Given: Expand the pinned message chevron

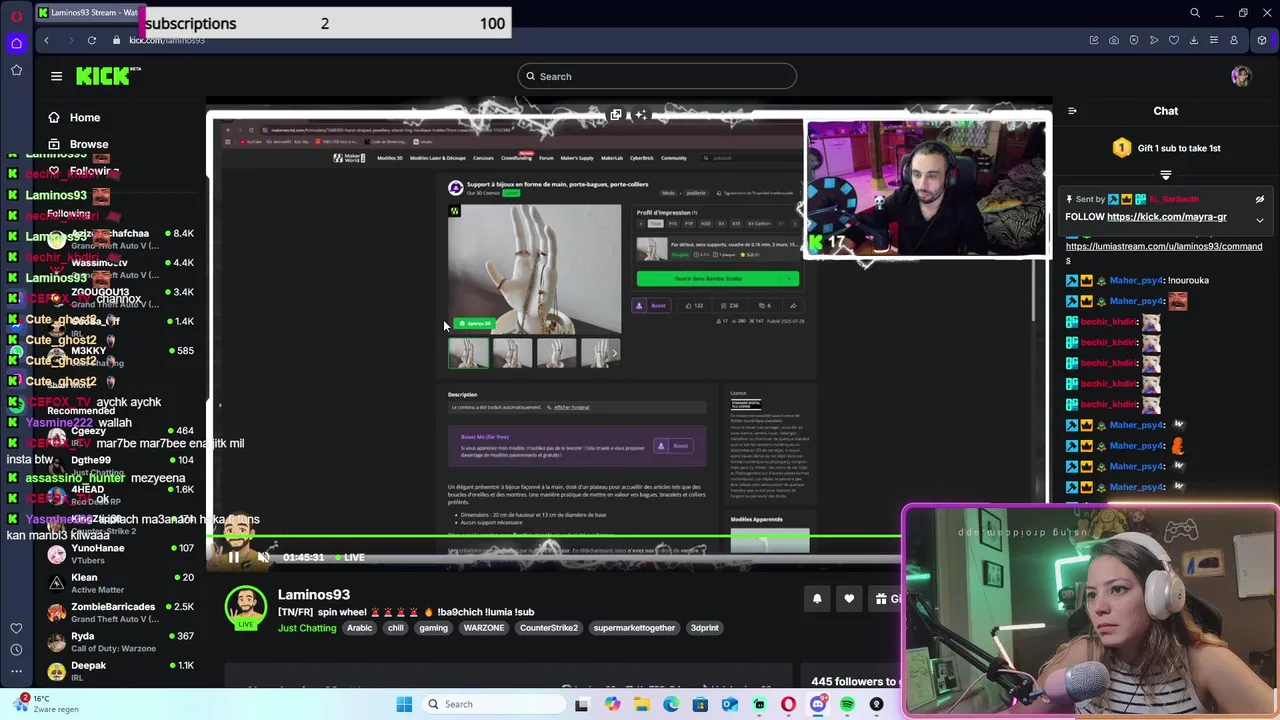Looking at the screenshot, I should [x=1259, y=219].
